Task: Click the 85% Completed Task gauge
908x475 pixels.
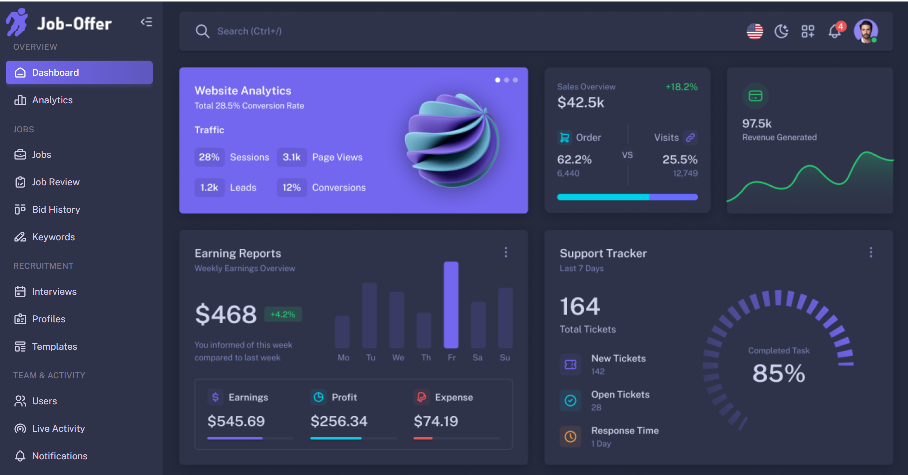Action: pos(778,362)
